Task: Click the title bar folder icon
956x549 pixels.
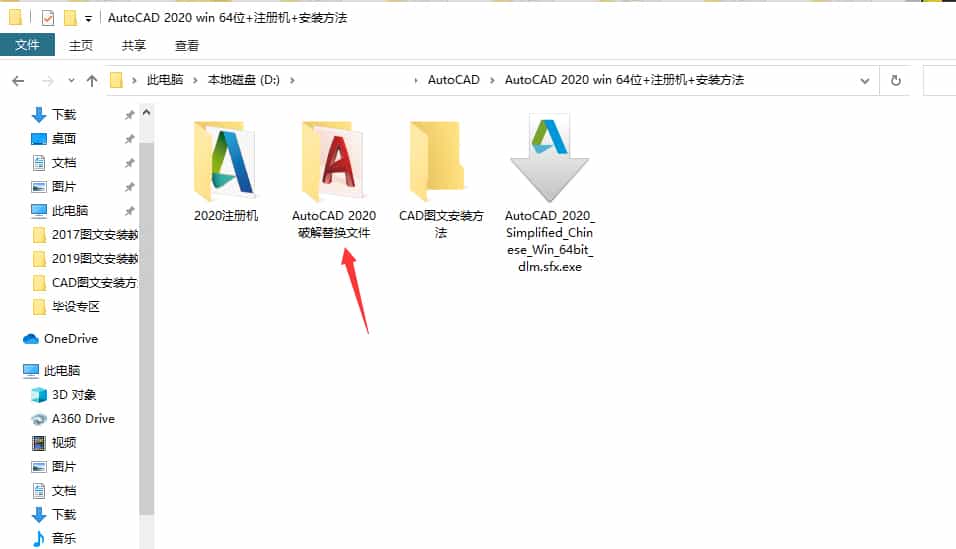Action: (x=15, y=17)
